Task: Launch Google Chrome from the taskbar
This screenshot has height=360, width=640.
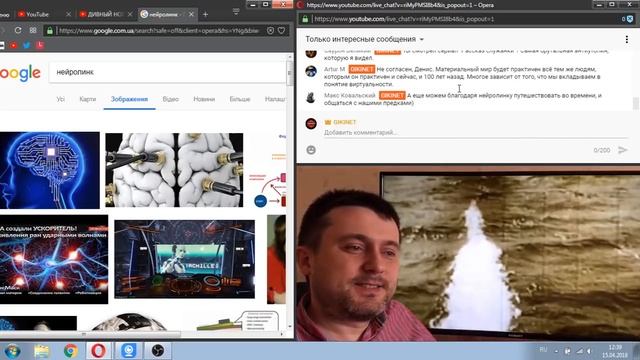Action: pos(70,351)
